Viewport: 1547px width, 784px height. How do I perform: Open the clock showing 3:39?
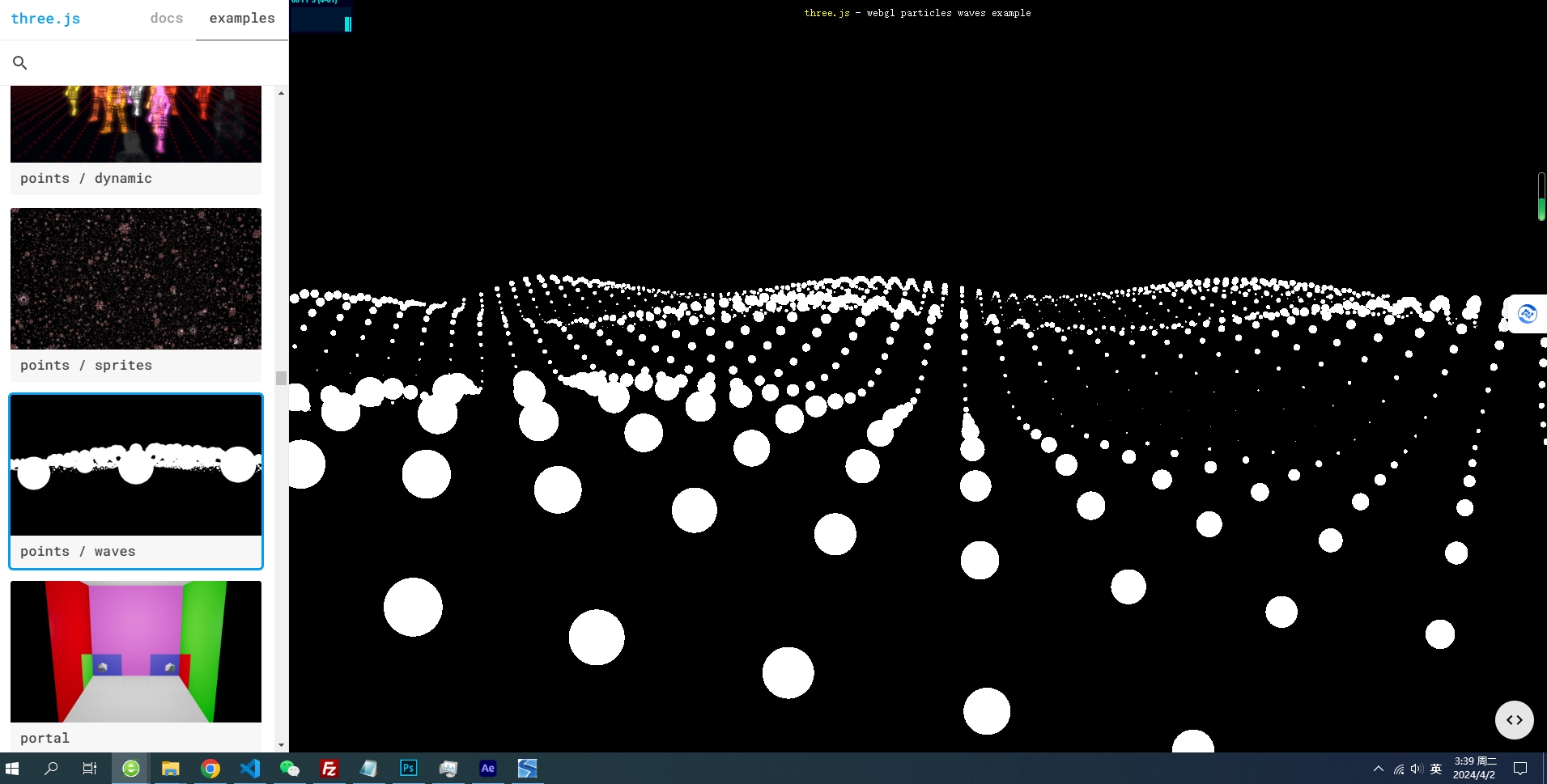pyautogui.click(x=1475, y=769)
